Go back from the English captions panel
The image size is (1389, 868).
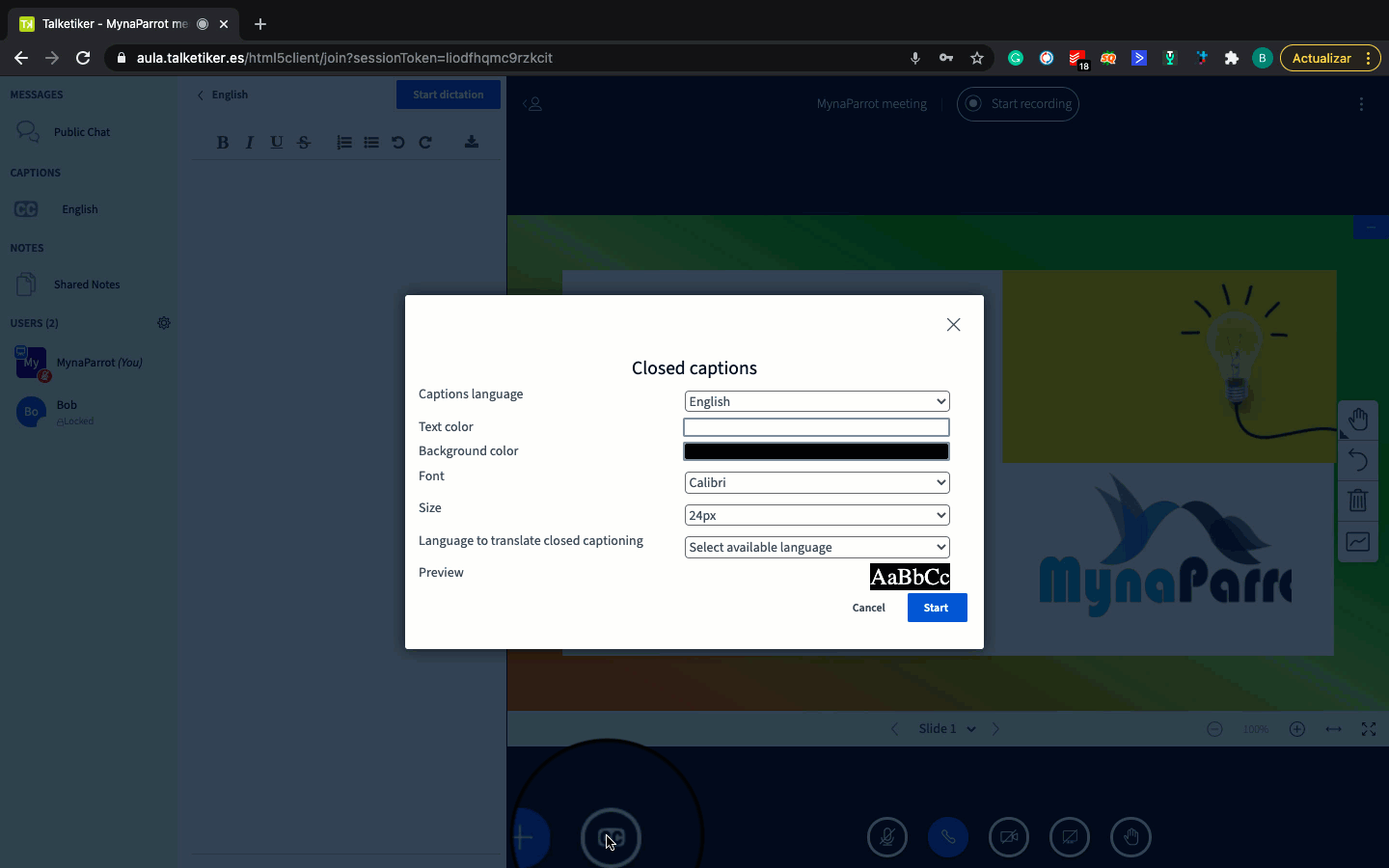coord(223,95)
